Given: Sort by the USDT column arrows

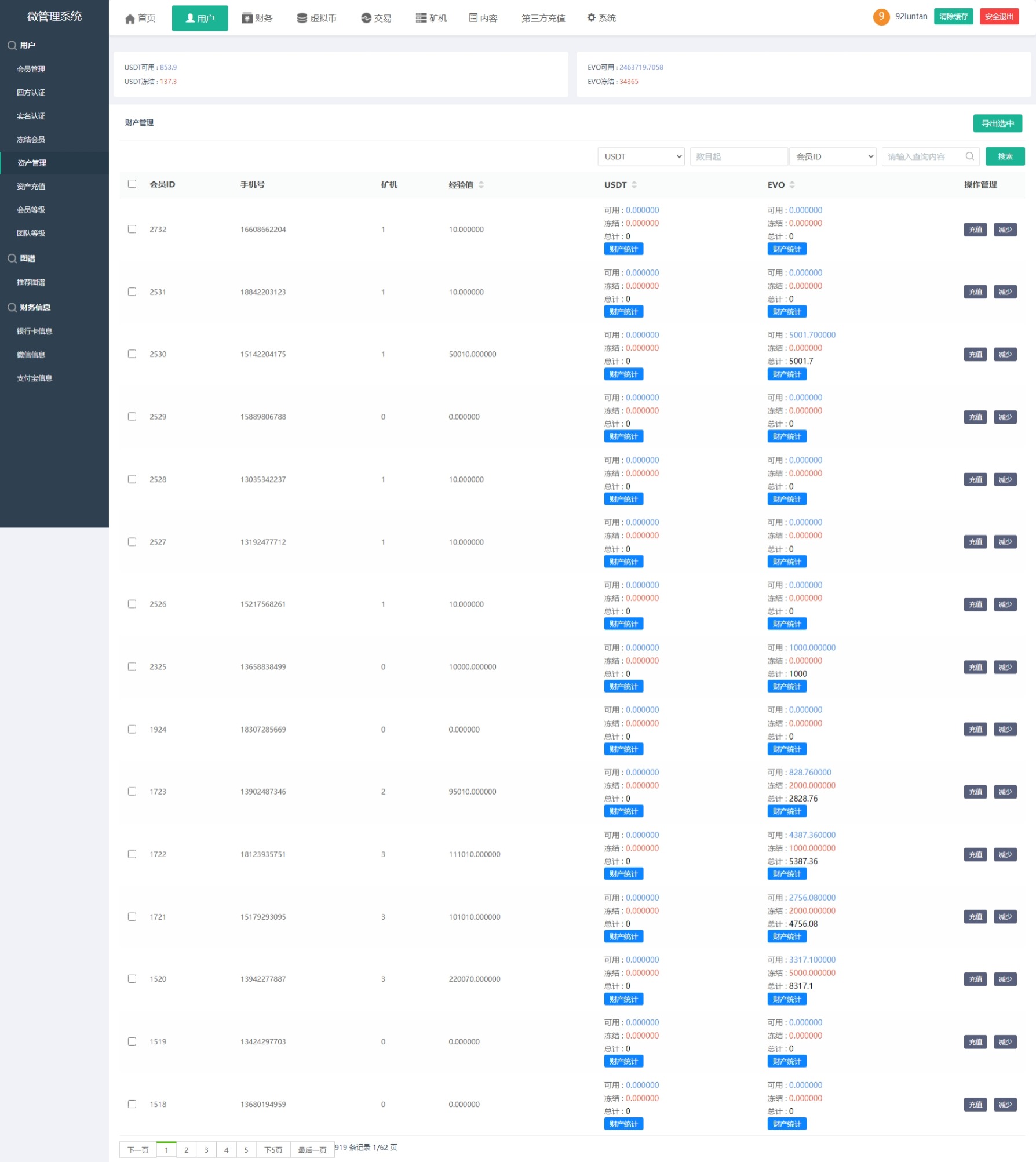Looking at the screenshot, I should [634, 185].
